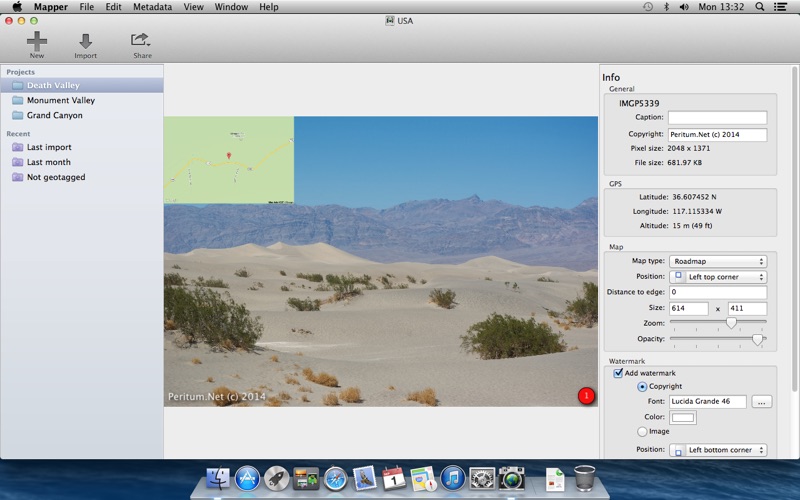This screenshot has width=800, height=500.
Task: Open System Preferences in the Dock
Action: [482, 479]
